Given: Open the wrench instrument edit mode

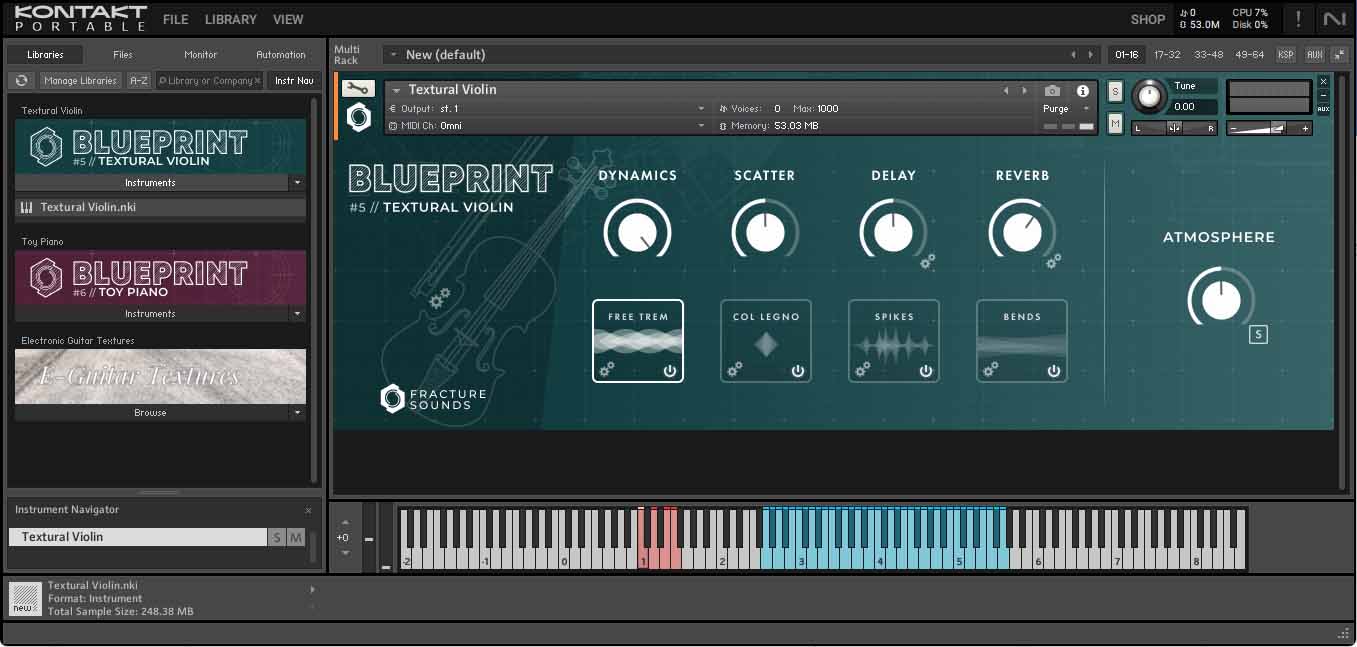Looking at the screenshot, I should click(x=358, y=89).
